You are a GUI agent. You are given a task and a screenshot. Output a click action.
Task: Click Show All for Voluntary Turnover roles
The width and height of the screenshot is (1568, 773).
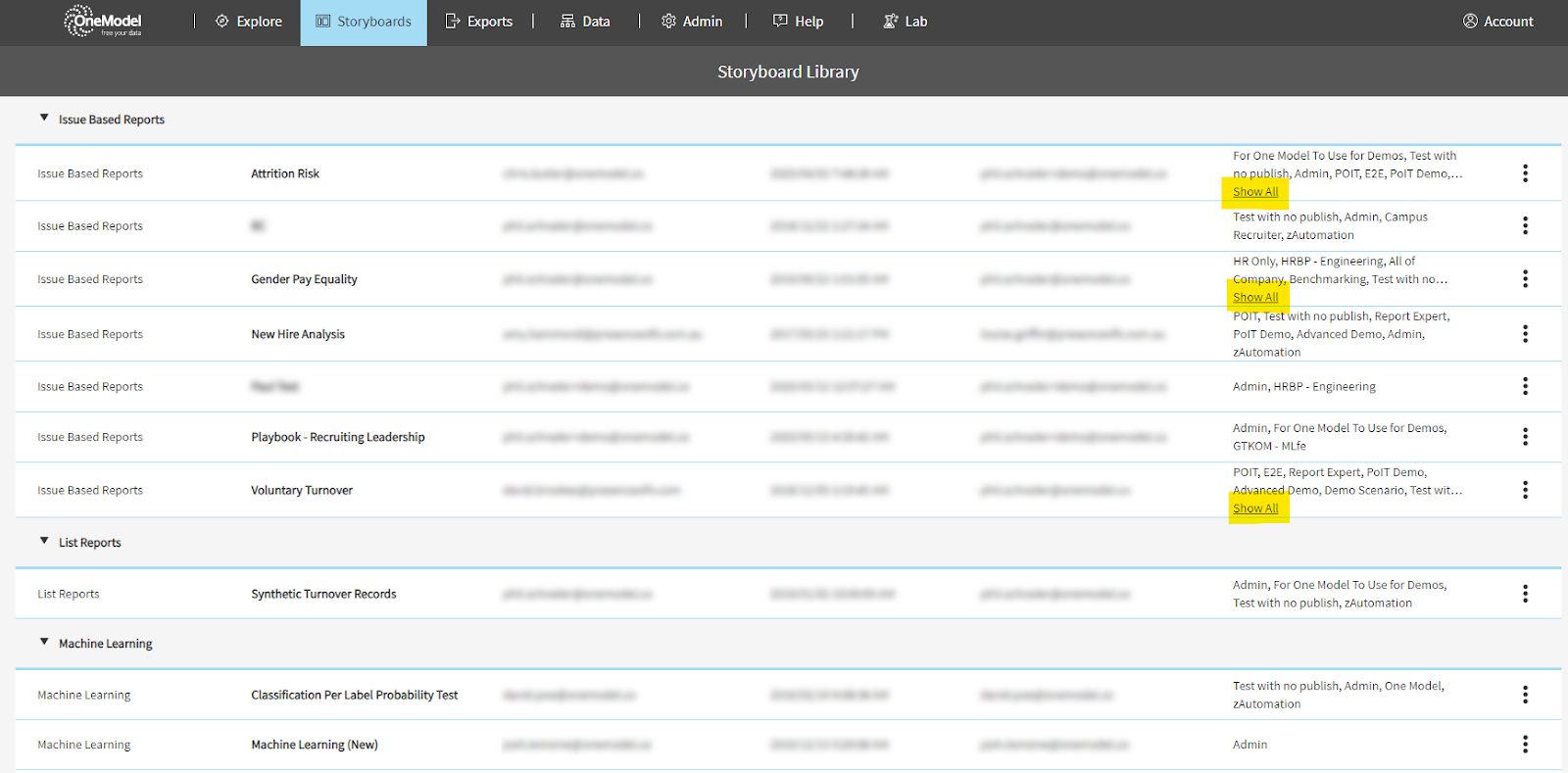[x=1255, y=508]
